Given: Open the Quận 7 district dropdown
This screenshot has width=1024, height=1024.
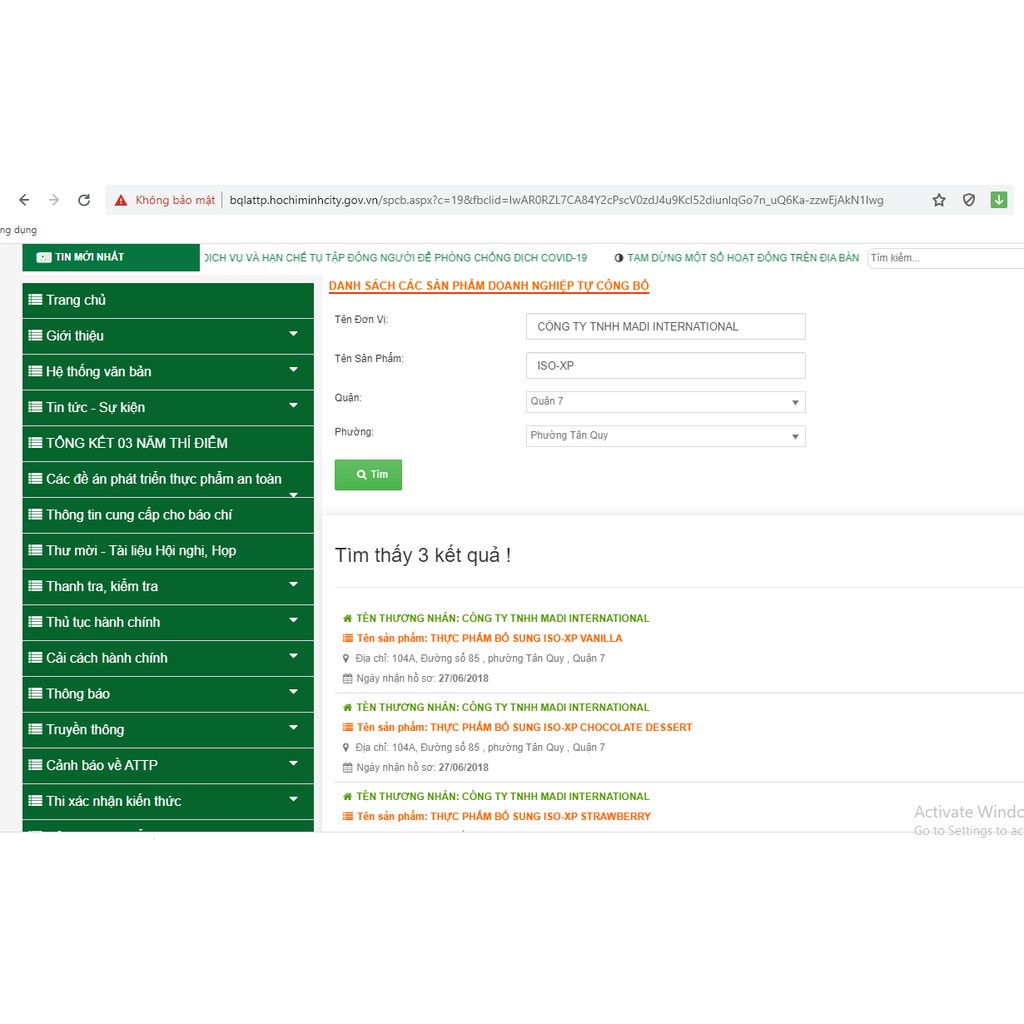Looking at the screenshot, I should click(665, 402).
